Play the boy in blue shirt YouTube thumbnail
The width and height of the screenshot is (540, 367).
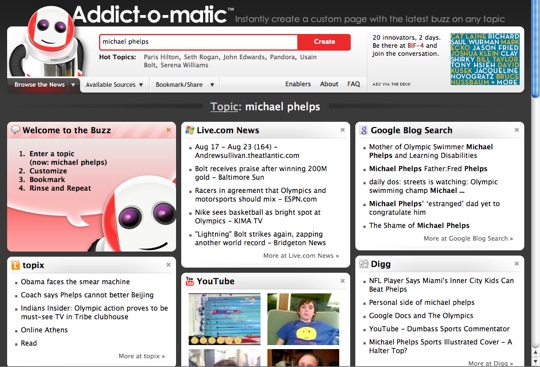pyautogui.click(x=303, y=319)
